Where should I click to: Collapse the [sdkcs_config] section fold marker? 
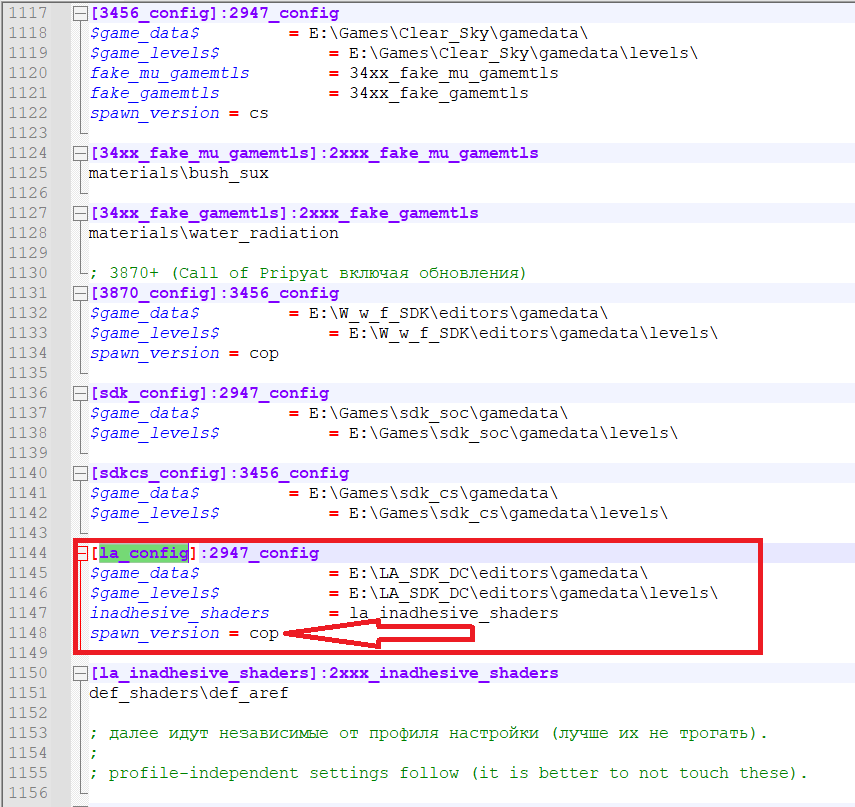[x=80, y=474]
